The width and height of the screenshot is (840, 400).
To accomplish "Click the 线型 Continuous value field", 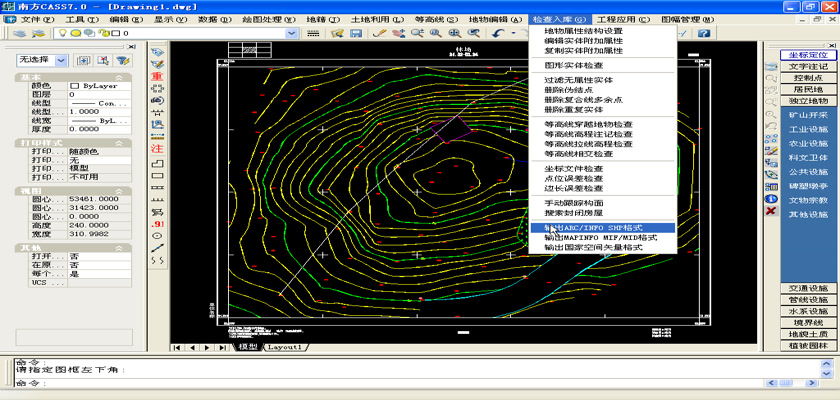I will (x=99, y=103).
